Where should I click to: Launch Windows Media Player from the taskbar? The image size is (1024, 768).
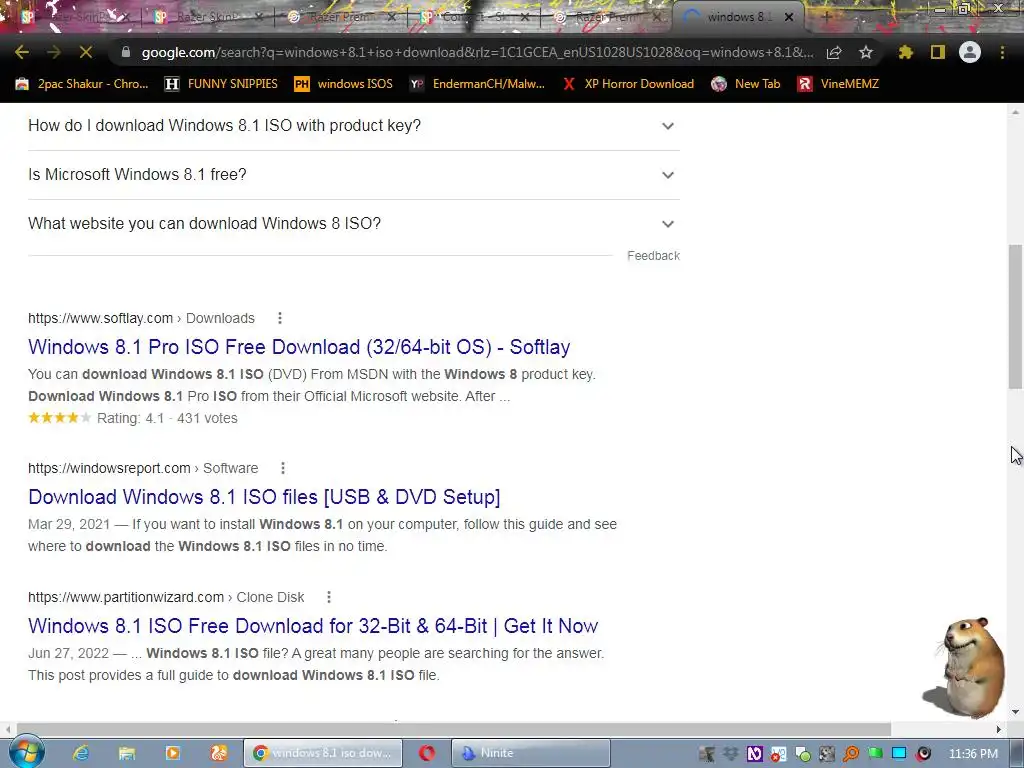click(x=172, y=753)
